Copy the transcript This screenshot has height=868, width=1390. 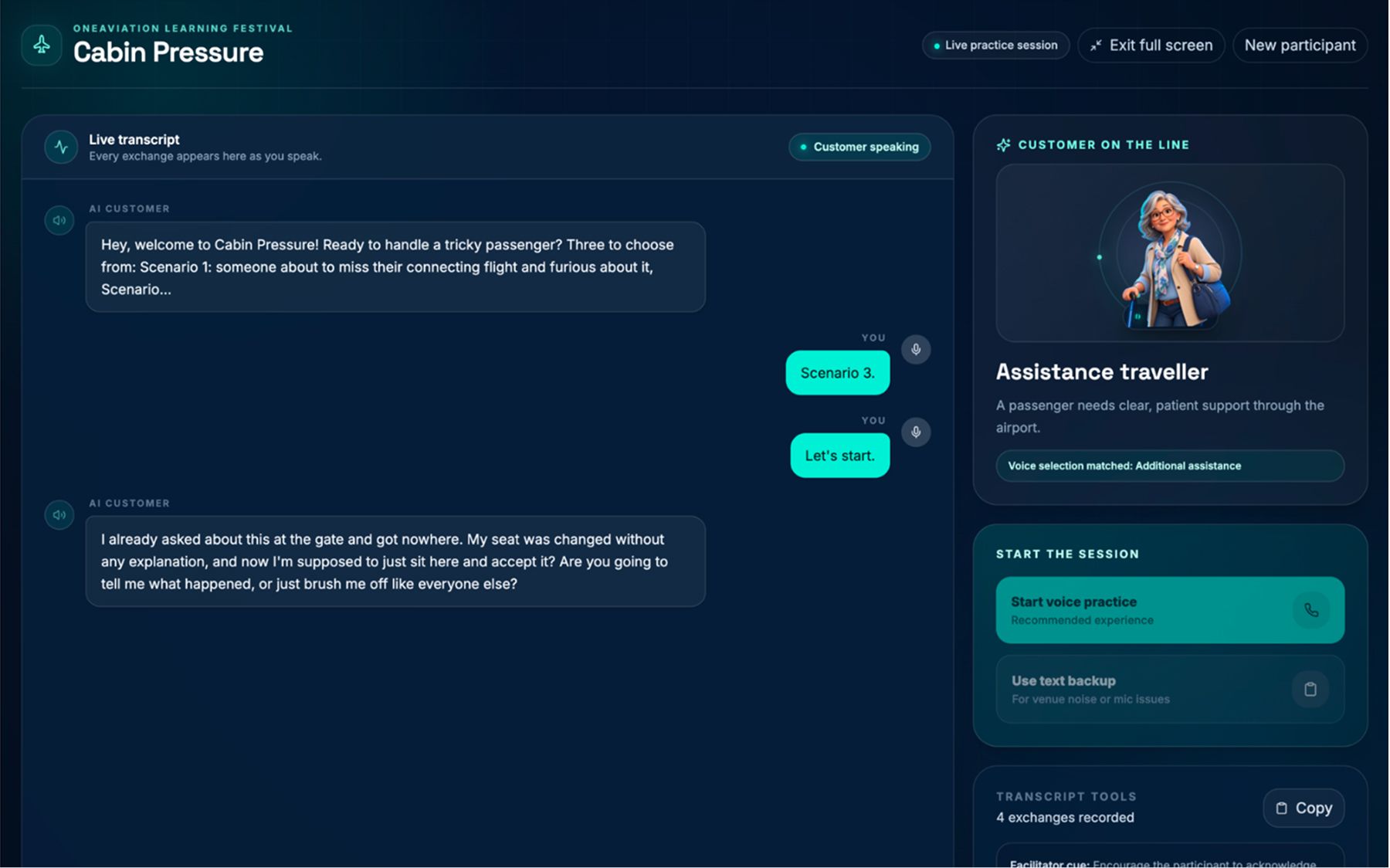[1304, 808]
